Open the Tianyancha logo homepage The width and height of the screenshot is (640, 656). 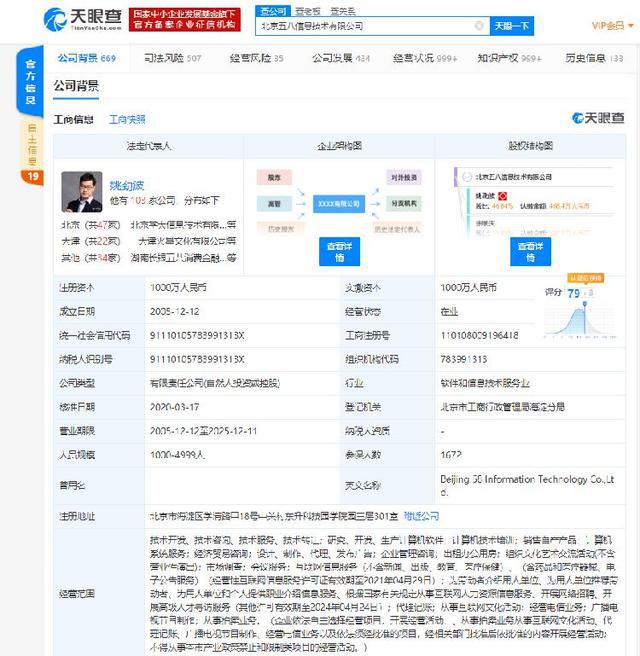(x=82, y=19)
